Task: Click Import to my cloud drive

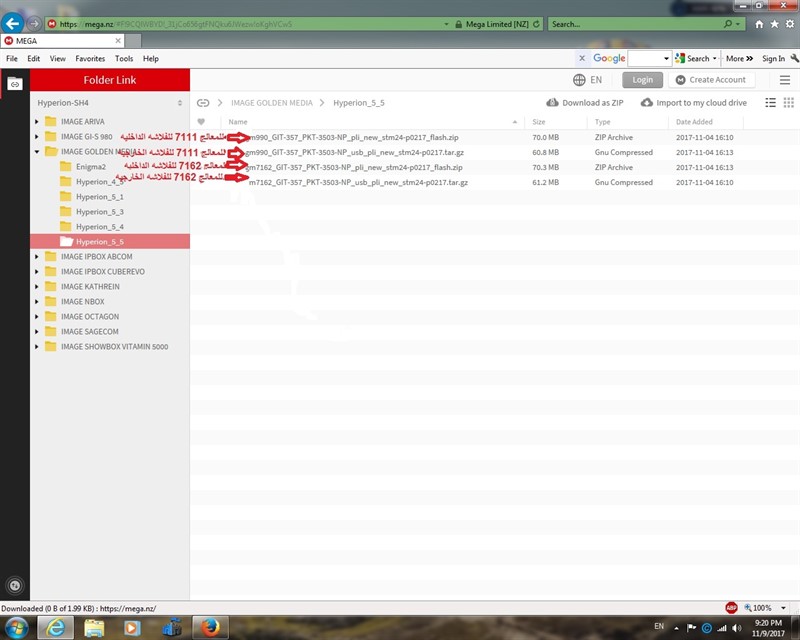Action: point(693,103)
